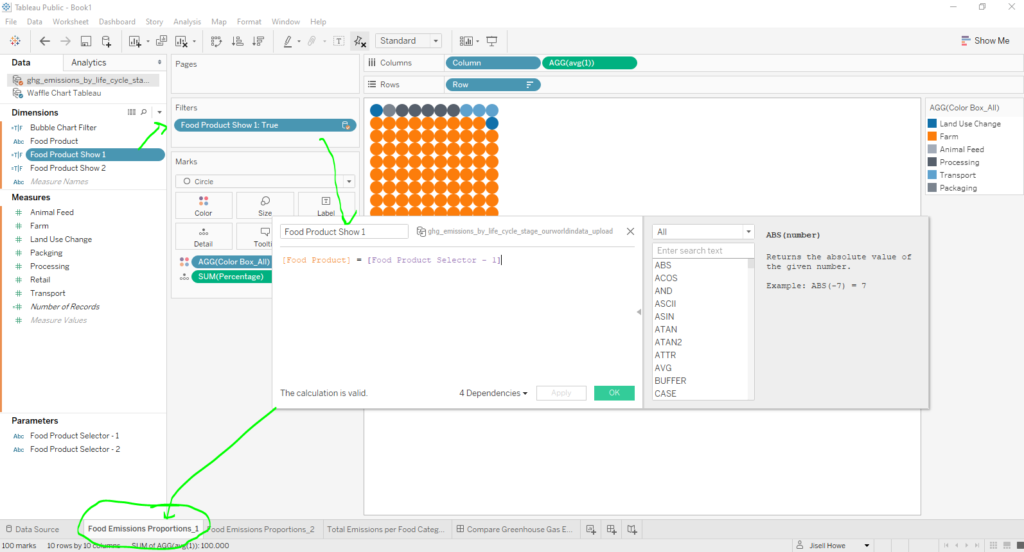The width and height of the screenshot is (1024, 552).
Task: Open the Standard fit dropdown
Action: [x=408, y=41]
